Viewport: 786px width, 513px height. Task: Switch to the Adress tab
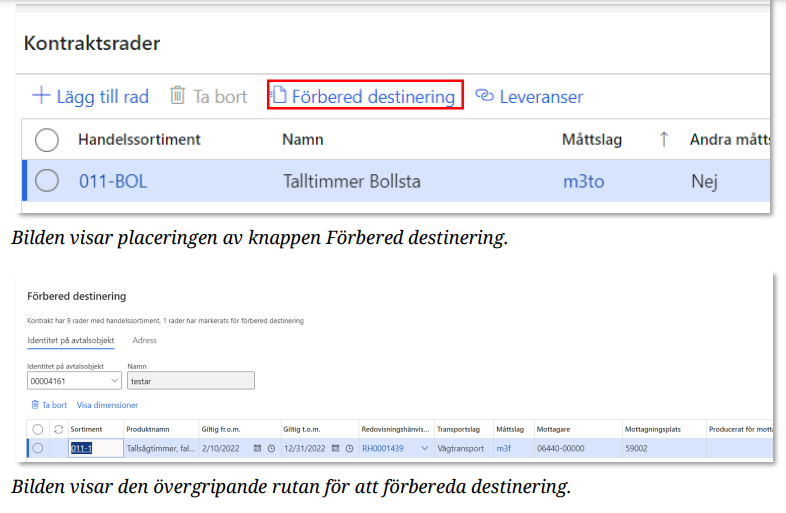tap(145, 340)
